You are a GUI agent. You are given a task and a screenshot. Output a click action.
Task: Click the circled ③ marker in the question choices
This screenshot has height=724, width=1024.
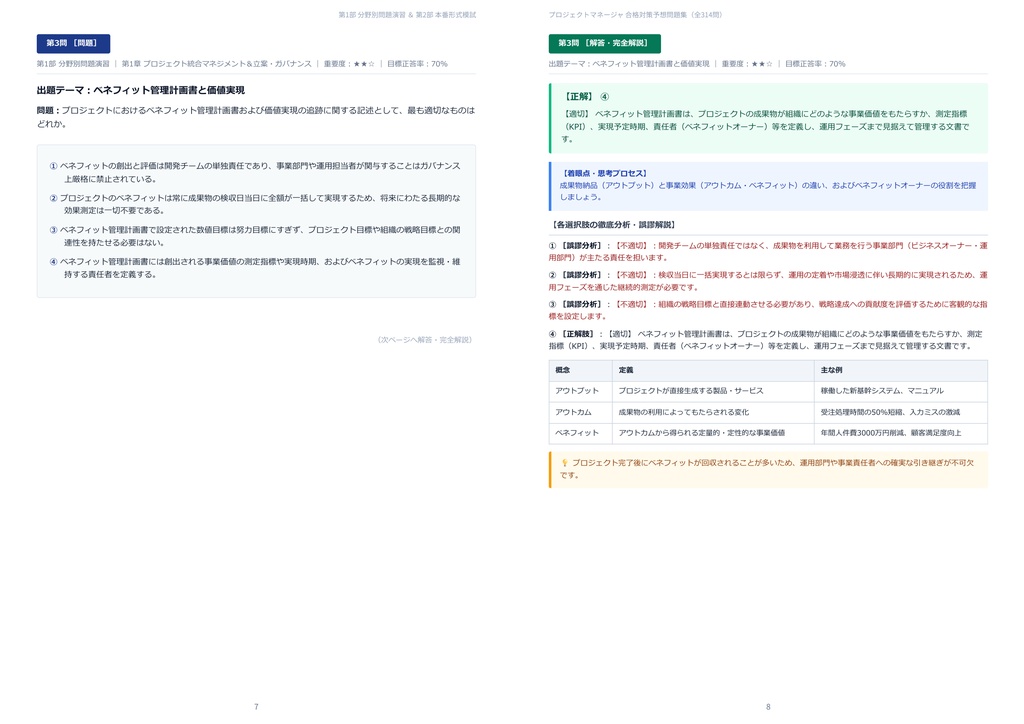(54, 230)
